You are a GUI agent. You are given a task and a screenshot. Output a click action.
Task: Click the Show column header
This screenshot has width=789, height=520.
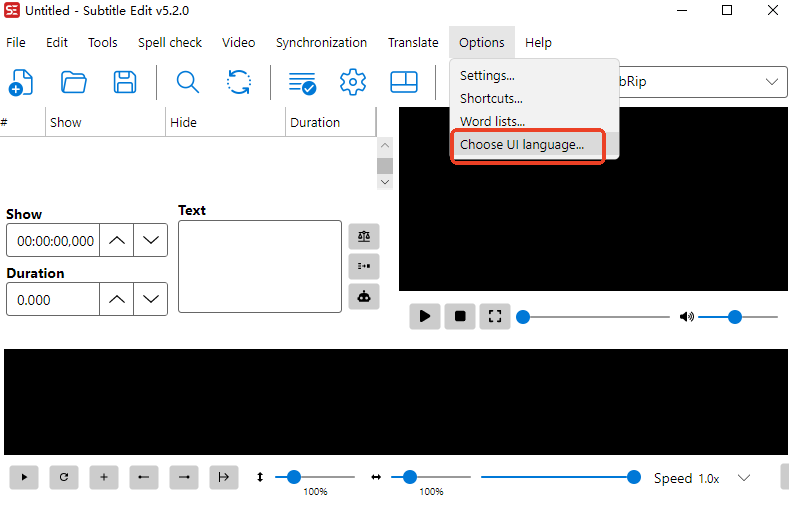[105, 122]
